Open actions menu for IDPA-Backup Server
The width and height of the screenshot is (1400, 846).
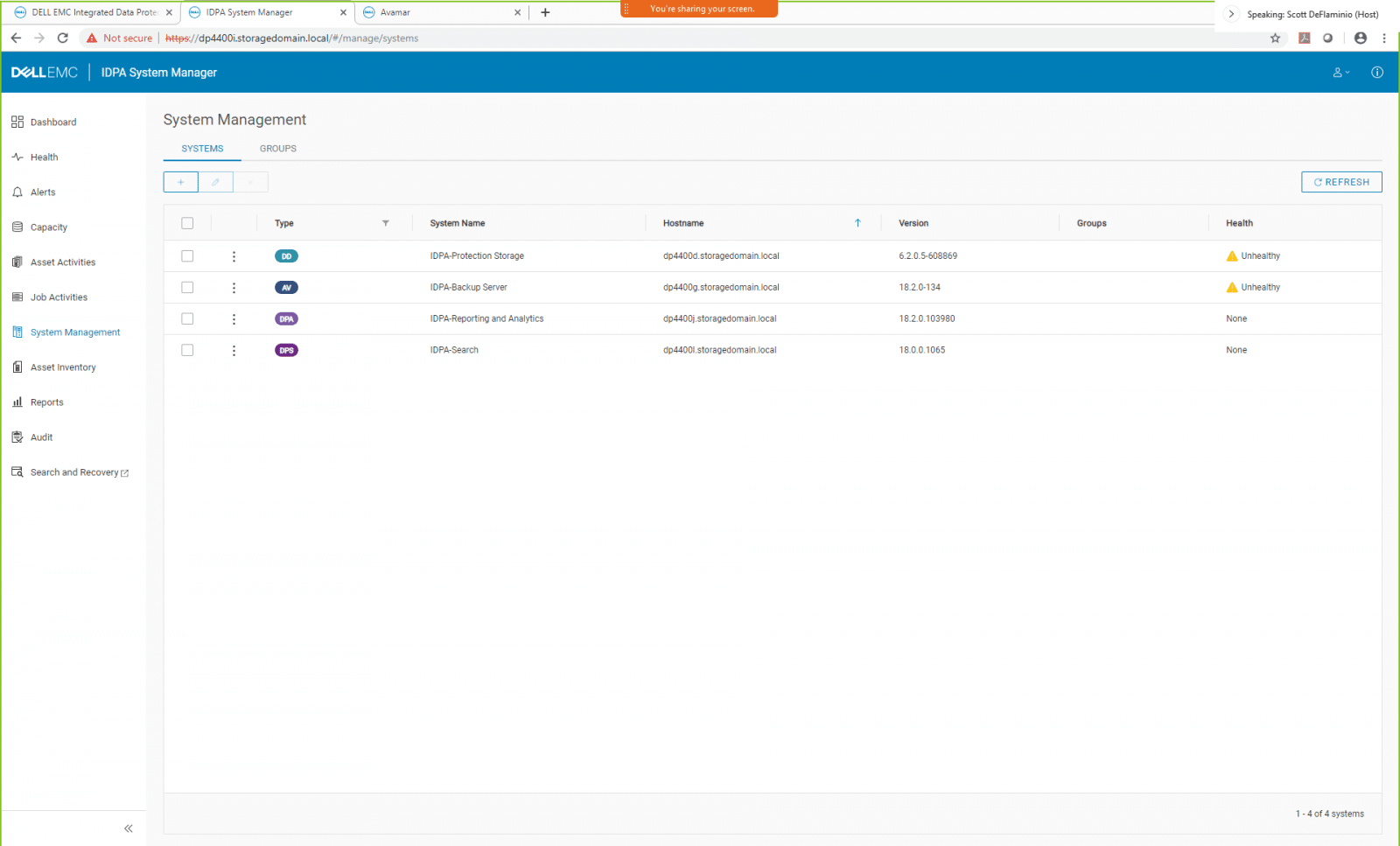click(x=234, y=288)
